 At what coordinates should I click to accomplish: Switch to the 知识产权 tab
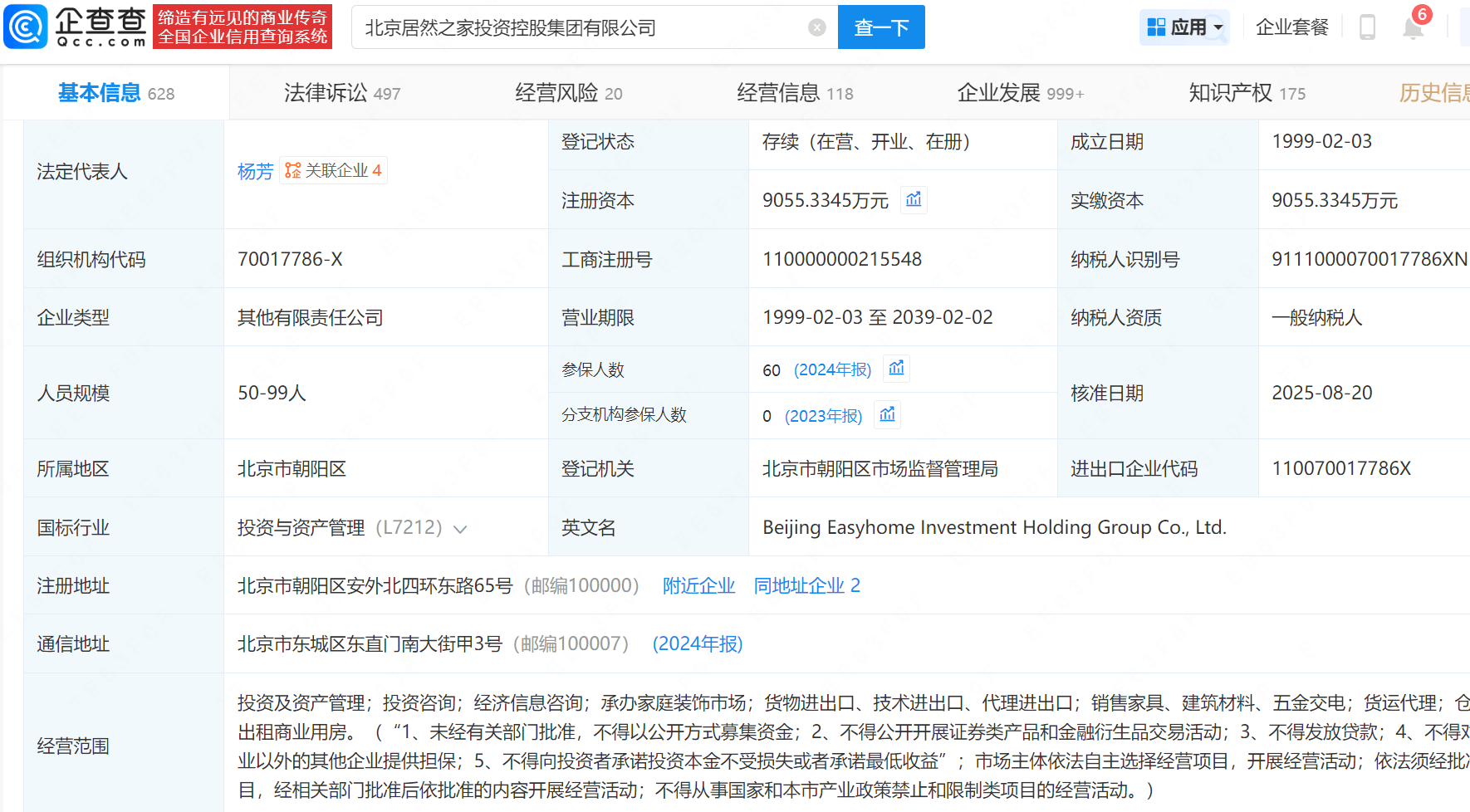pyautogui.click(x=1247, y=93)
